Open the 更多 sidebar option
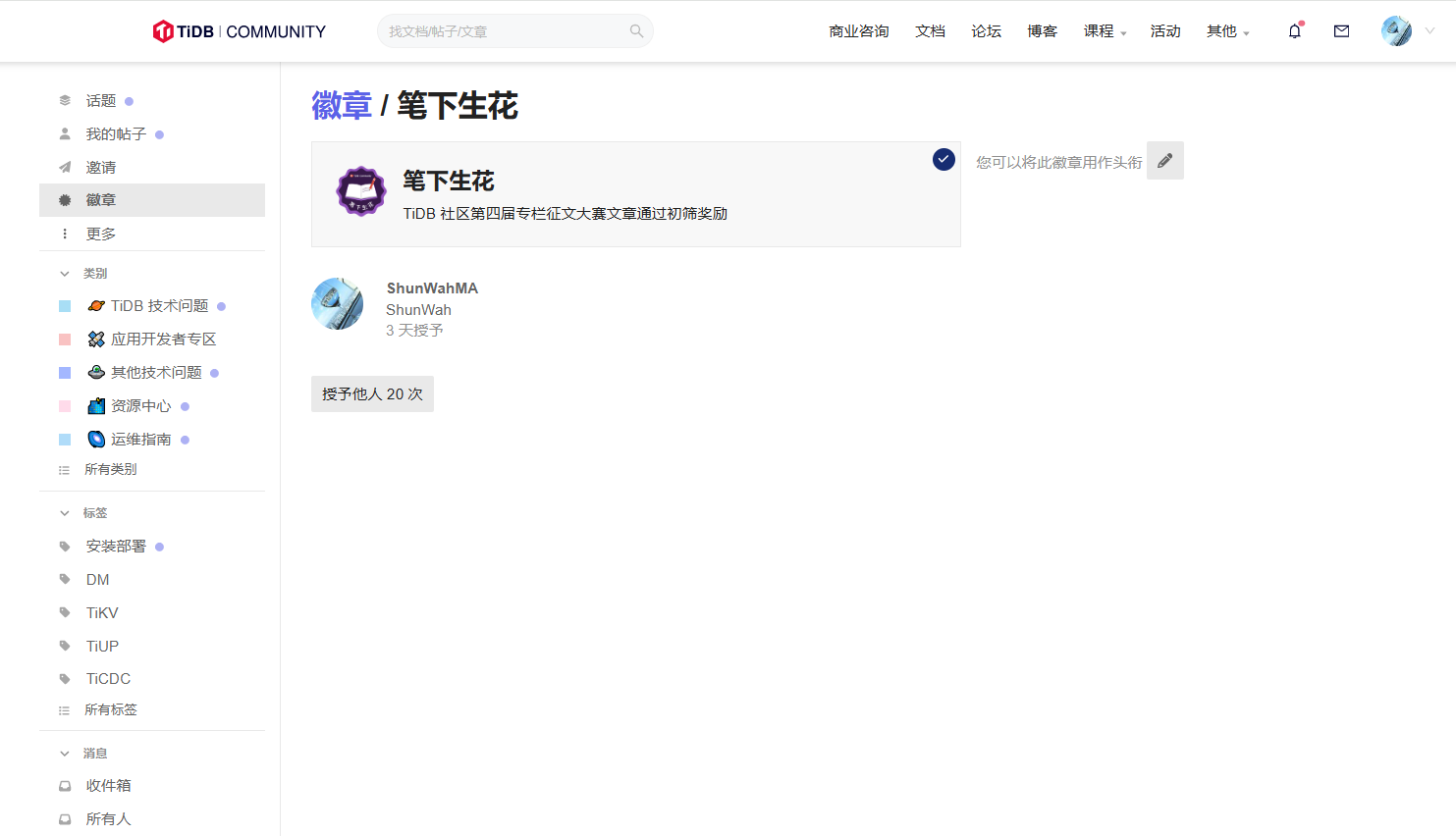 coord(99,234)
